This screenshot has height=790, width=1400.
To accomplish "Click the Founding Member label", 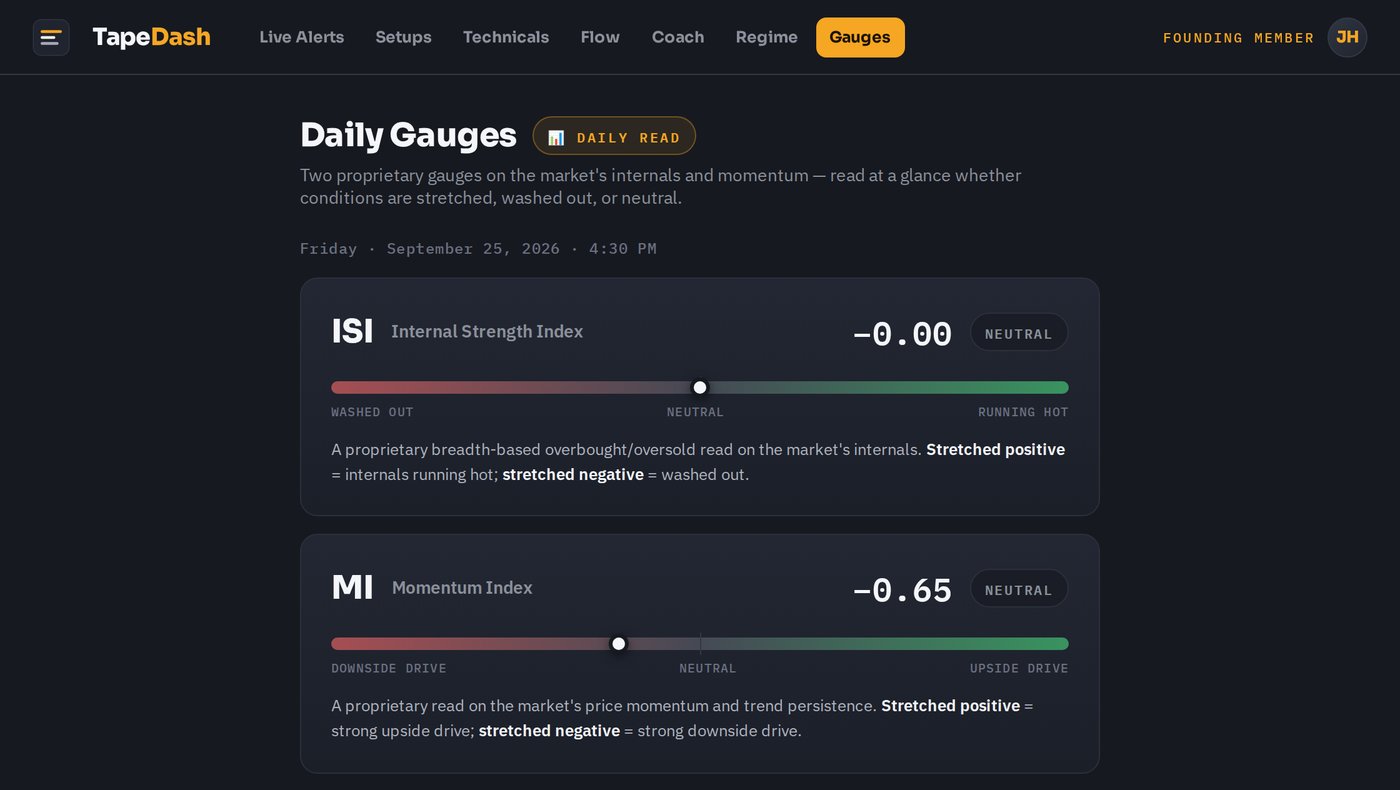I will pos(1238,38).
